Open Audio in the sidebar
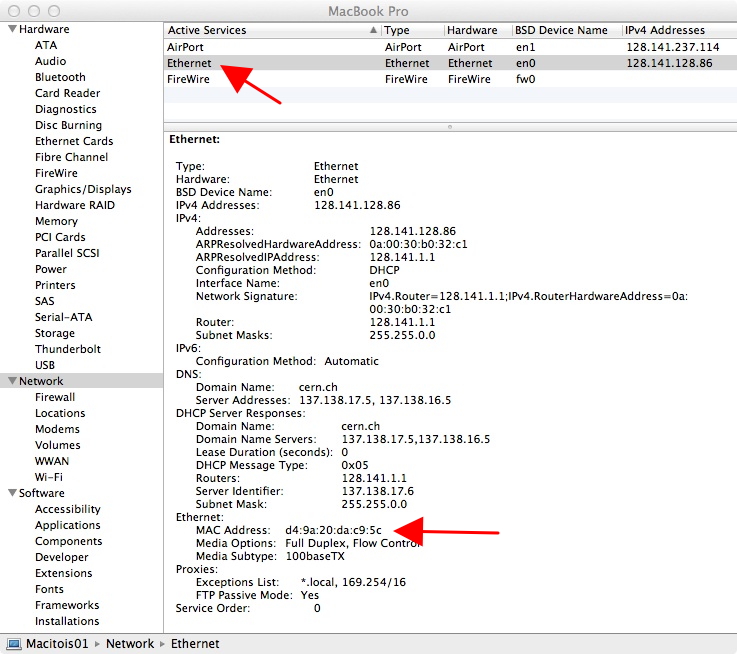The width and height of the screenshot is (737, 654). coord(50,61)
